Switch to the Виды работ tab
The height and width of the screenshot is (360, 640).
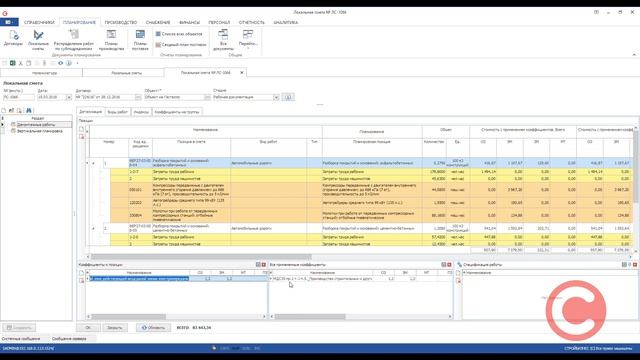(x=118, y=112)
